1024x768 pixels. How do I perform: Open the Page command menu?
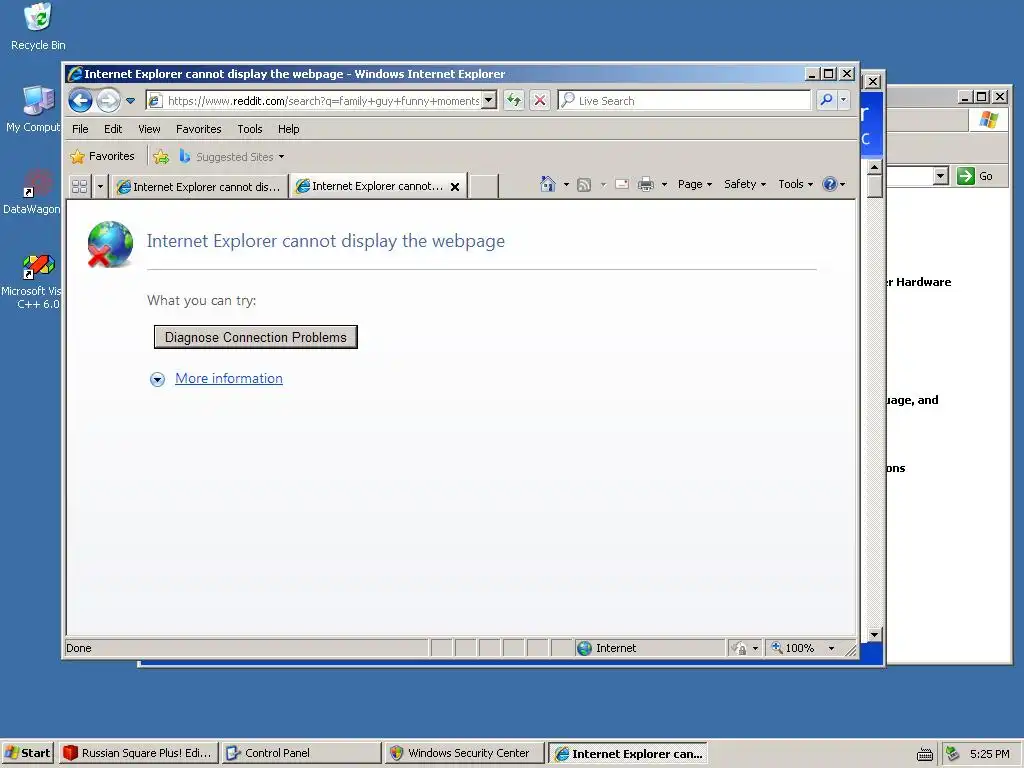click(694, 185)
